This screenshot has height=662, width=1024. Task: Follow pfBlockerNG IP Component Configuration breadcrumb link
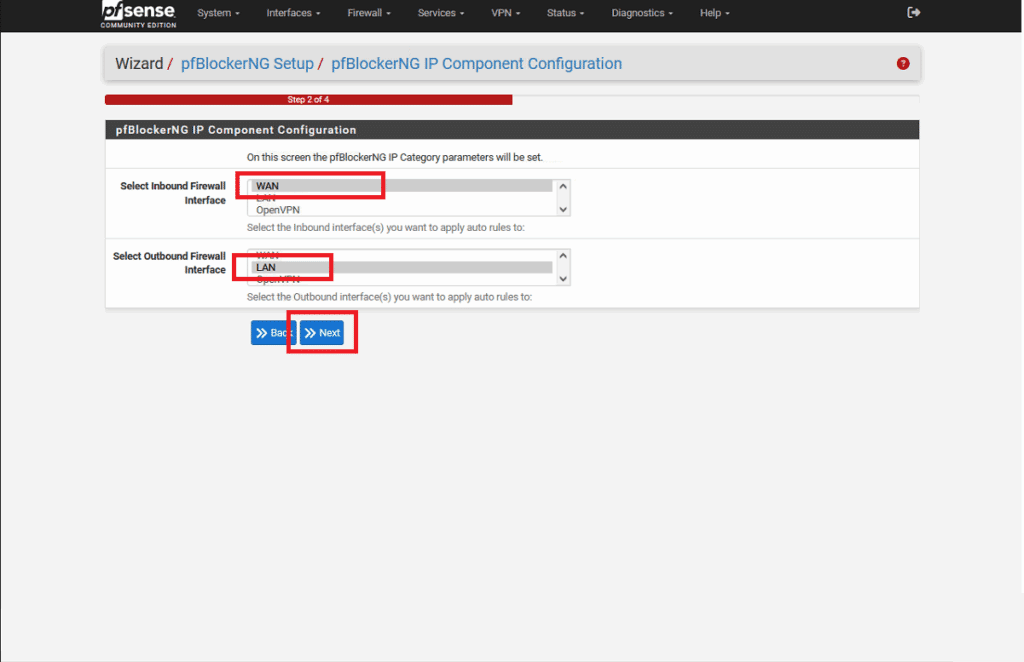[476, 63]
